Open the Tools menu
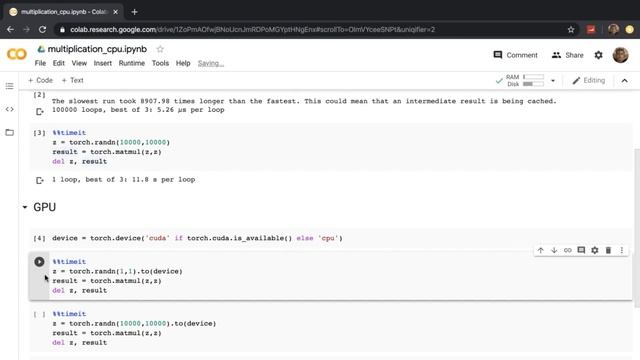 (x=160, y=63)
